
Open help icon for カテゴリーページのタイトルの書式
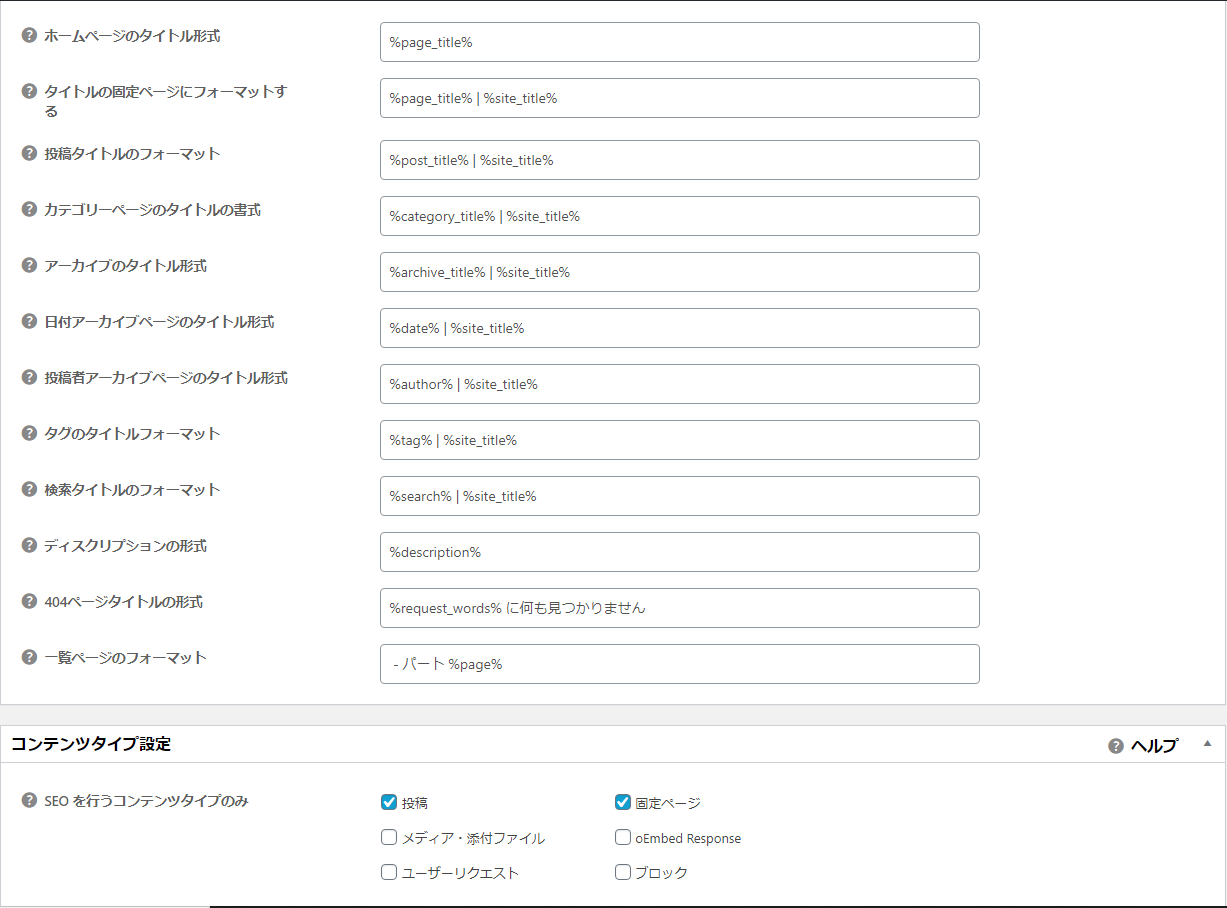(x=29, y=210)
